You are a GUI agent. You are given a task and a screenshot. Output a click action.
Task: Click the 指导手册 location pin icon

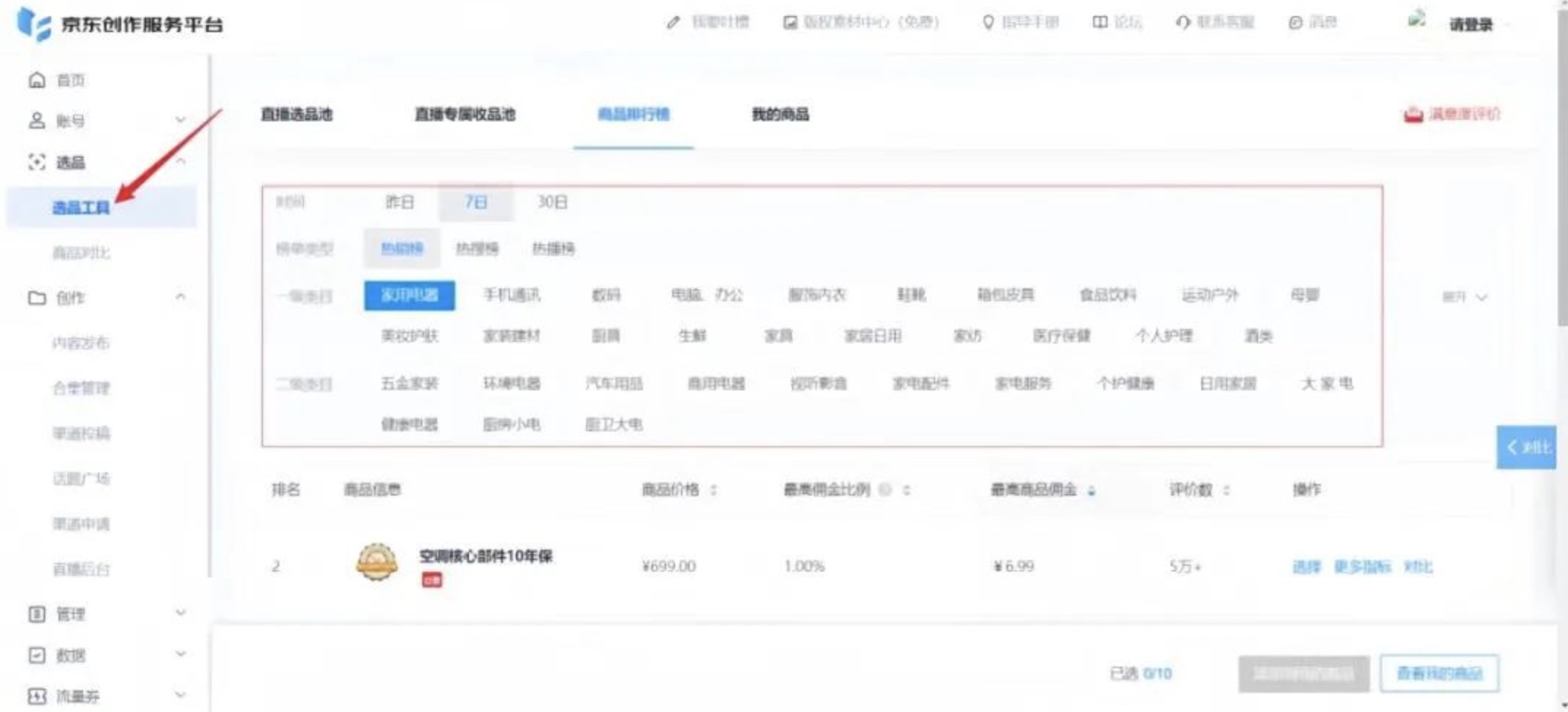click(x=988, y=22)
